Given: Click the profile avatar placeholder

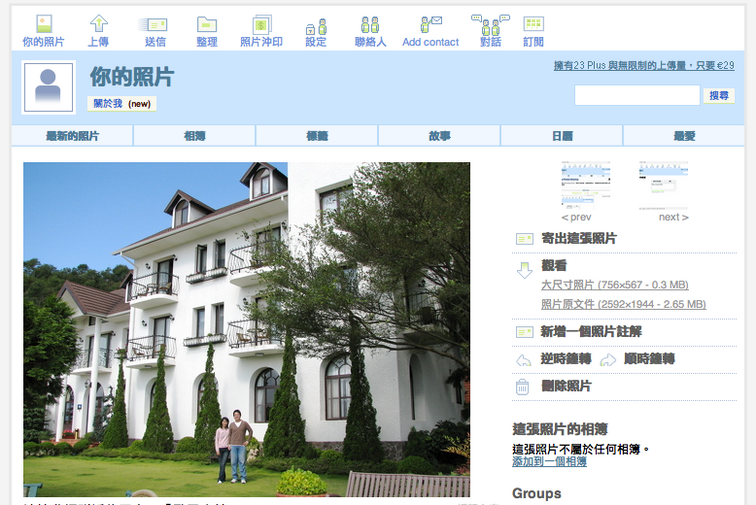Looking at the screenshot, I should 49,87.
